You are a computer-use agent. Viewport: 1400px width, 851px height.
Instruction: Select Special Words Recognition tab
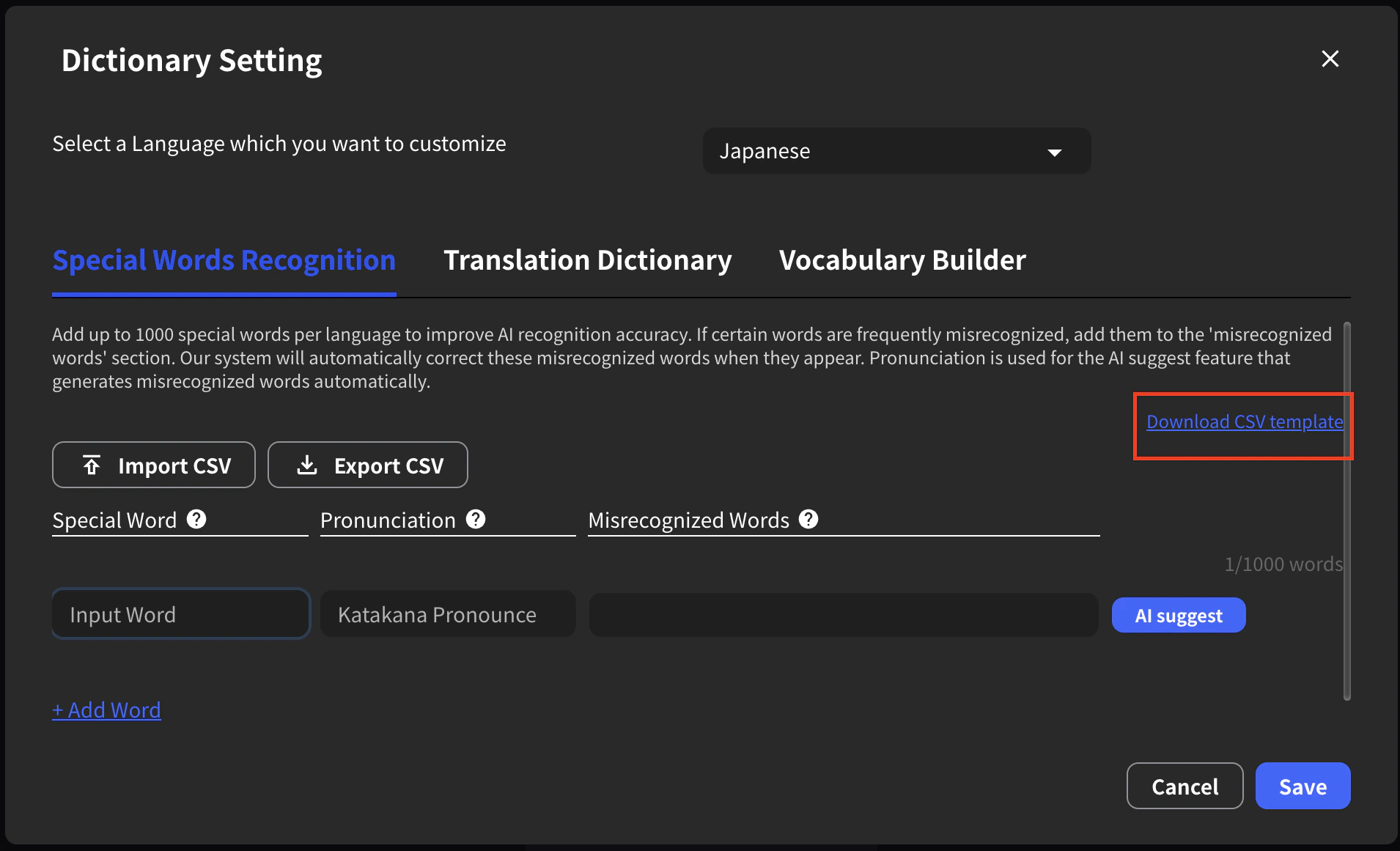pos(224,261)
